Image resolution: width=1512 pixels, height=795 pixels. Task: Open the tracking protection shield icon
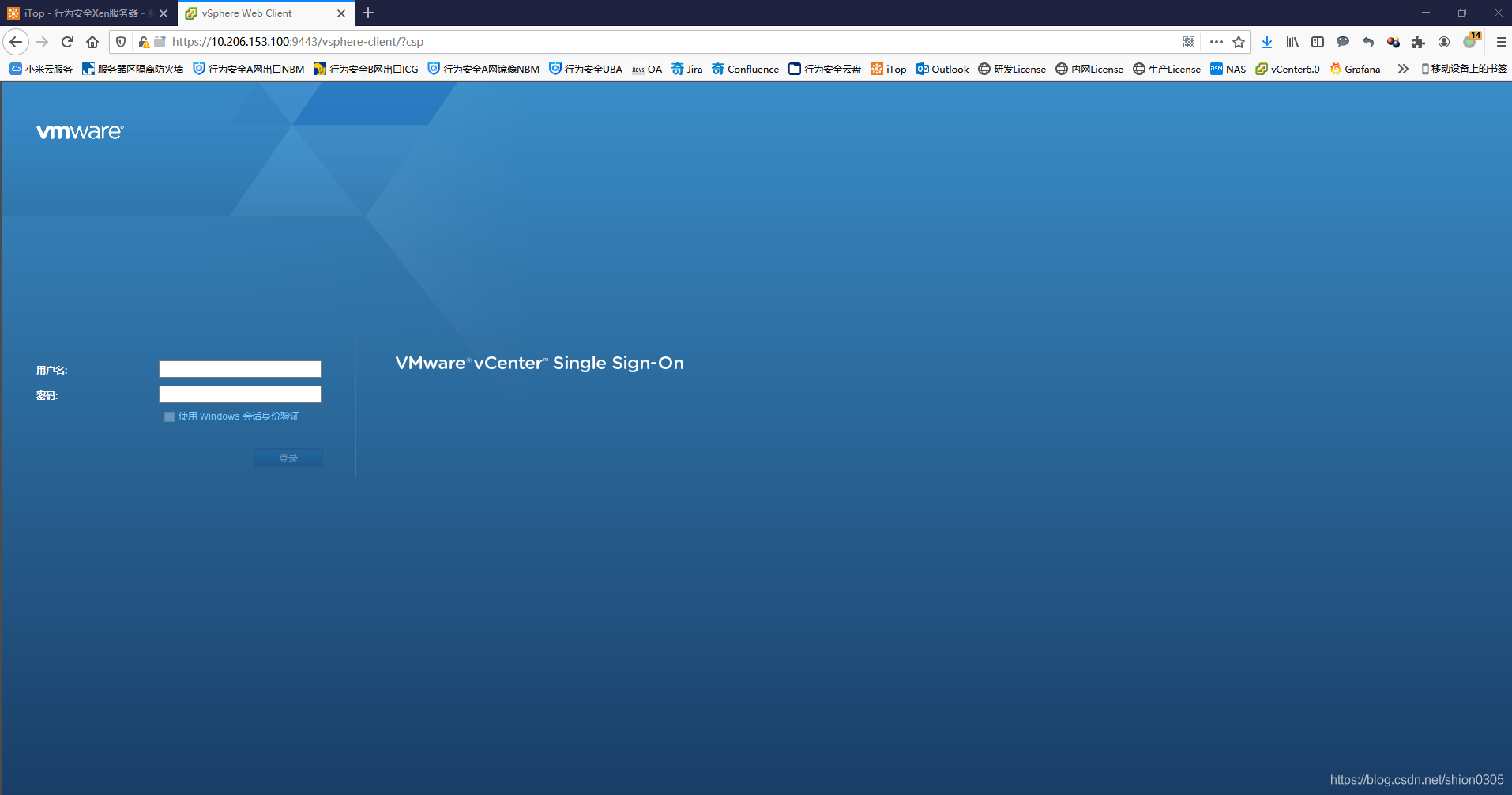[x=121, y=42]
